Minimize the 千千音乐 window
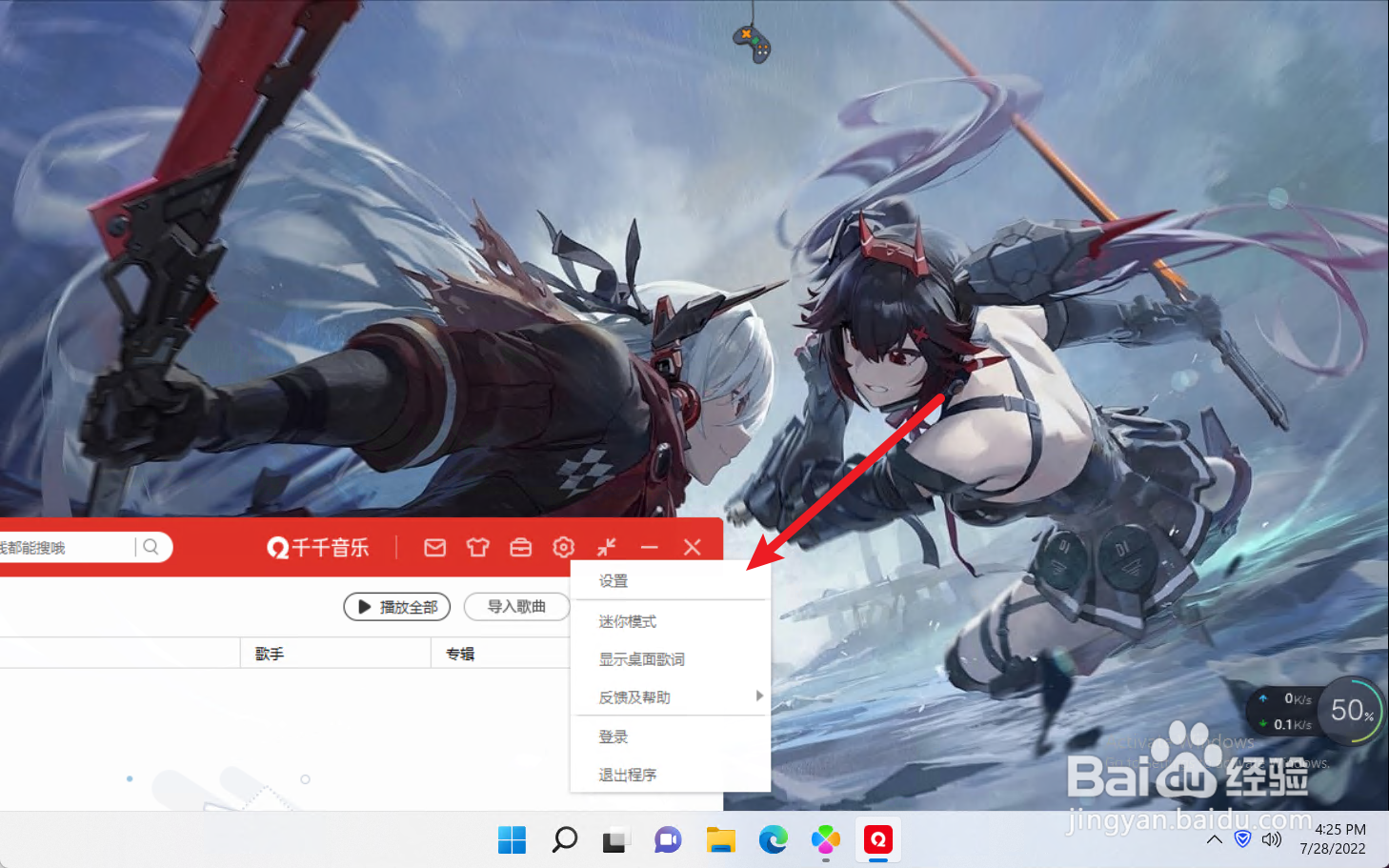The image size is (1389, 868). (x=650, y=547)
